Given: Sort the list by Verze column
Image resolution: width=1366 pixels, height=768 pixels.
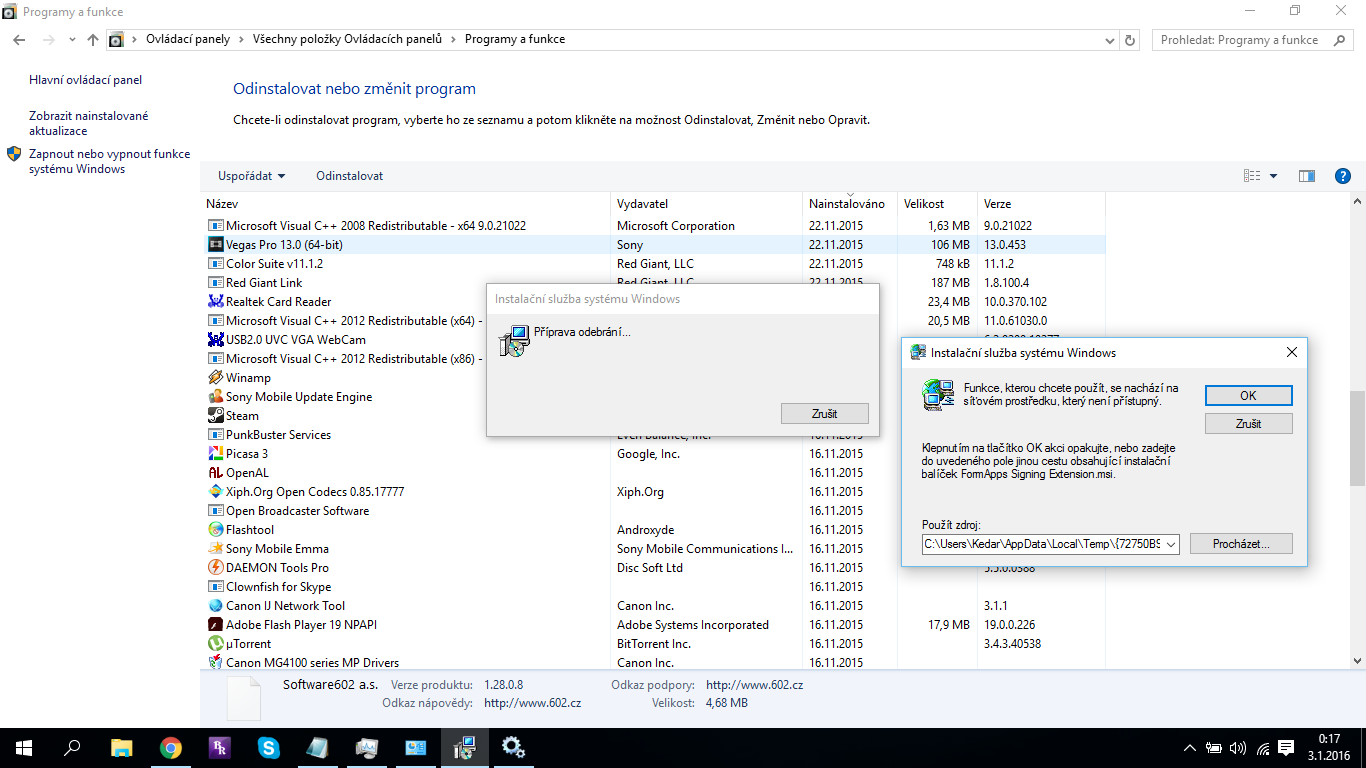Looking at the screenshot, I should [x=1041, y=204].
